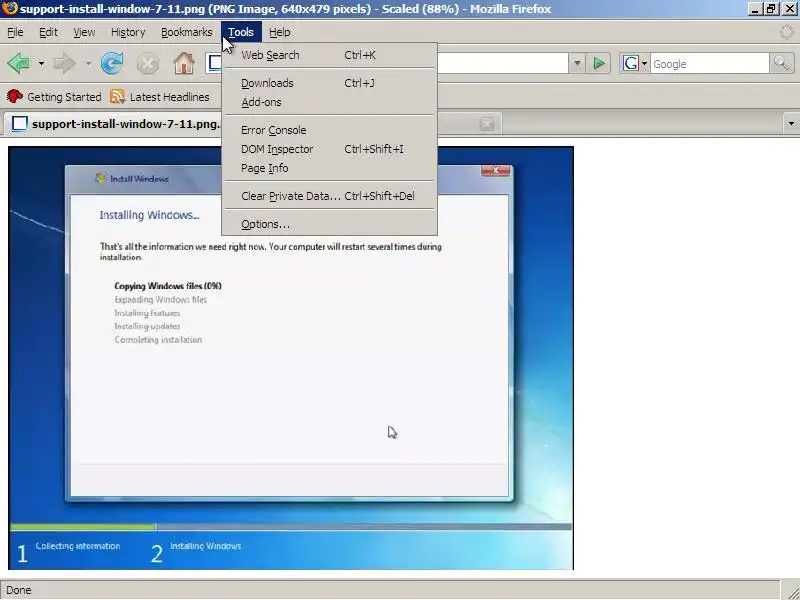Click the status bar resize grip

(x=791, y=591)
